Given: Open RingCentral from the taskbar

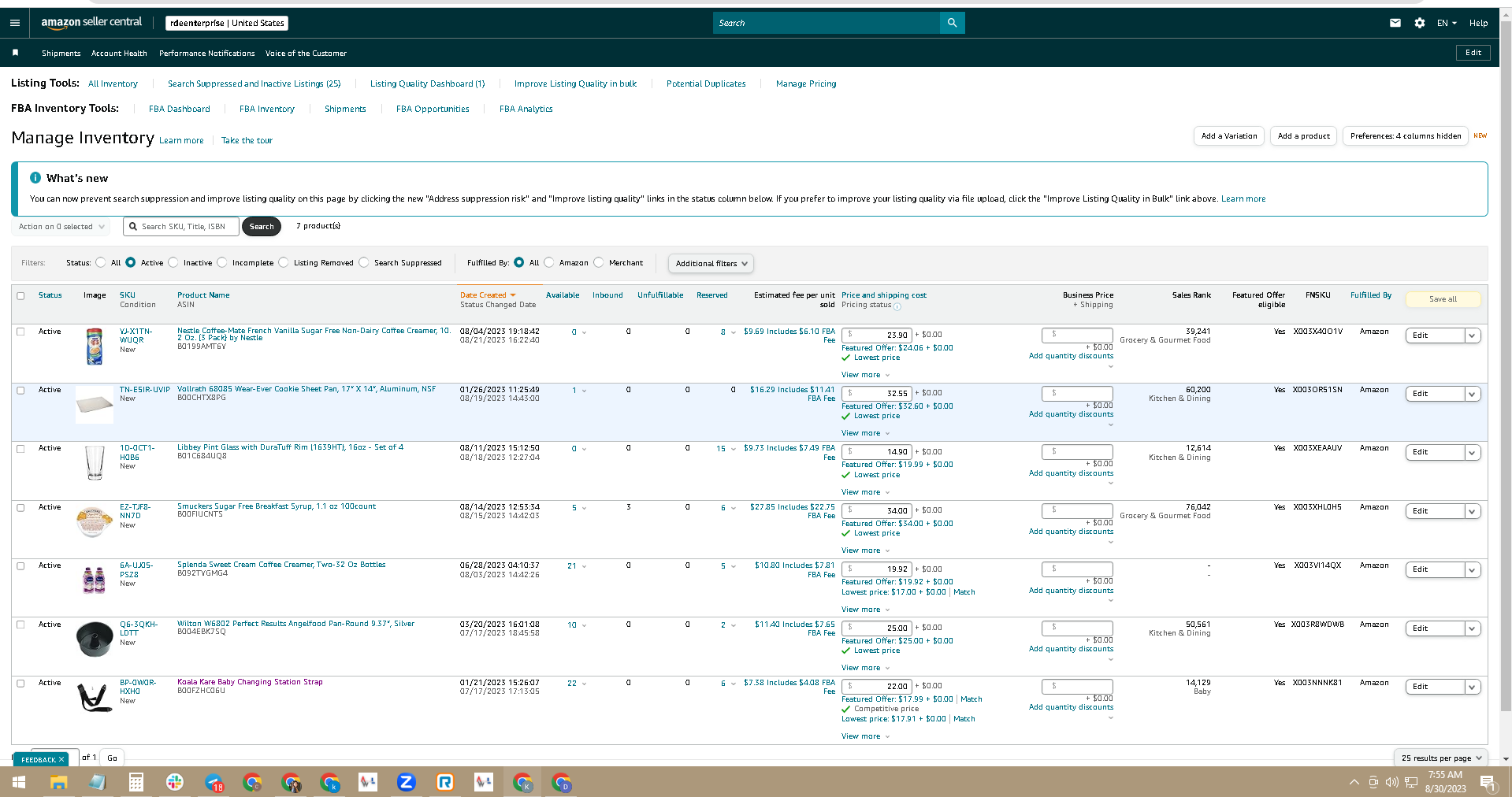Looking at the screenshot, I should pyautogui.click(x=444, y=782).
